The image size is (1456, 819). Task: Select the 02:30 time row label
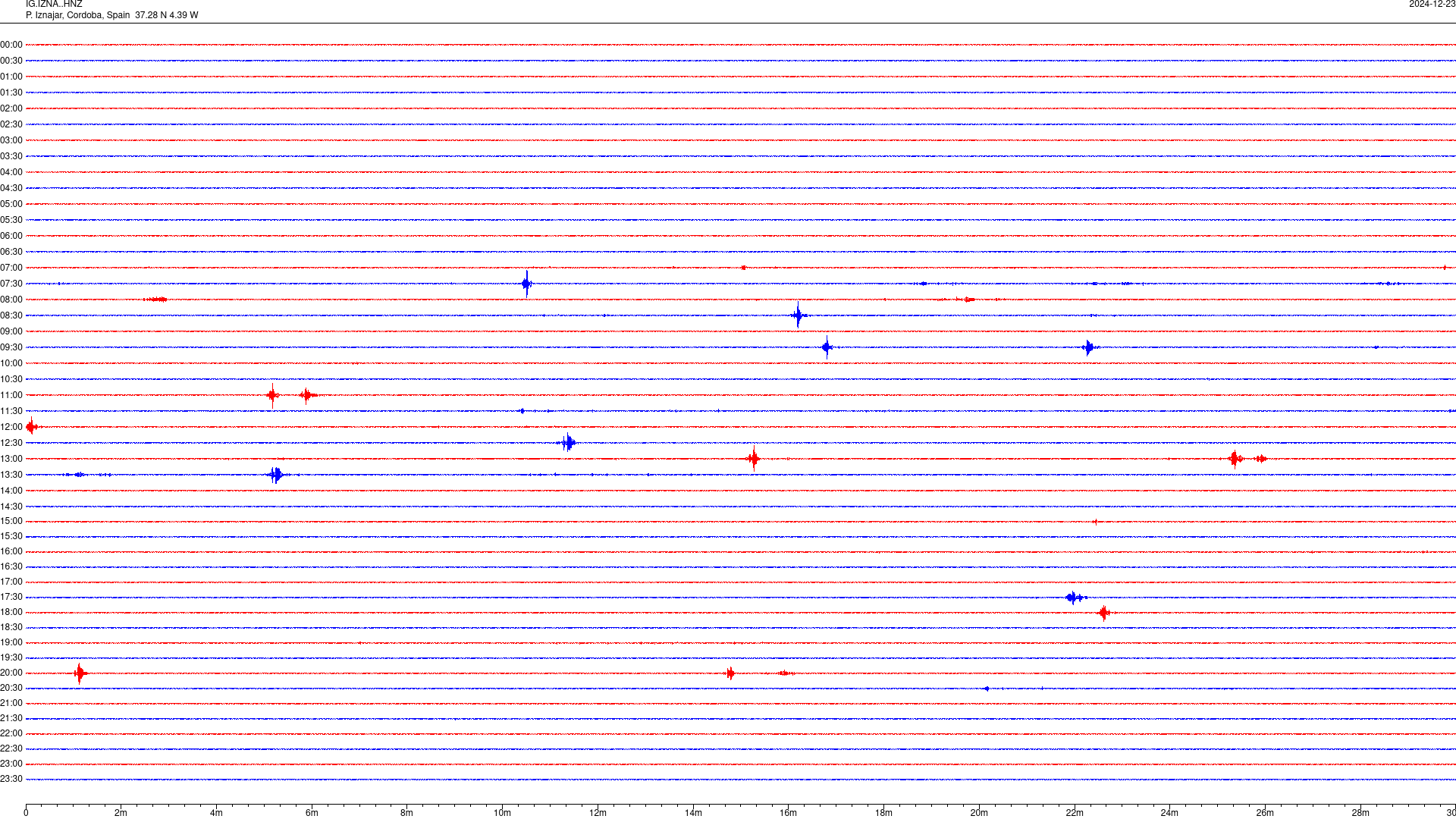11,124
